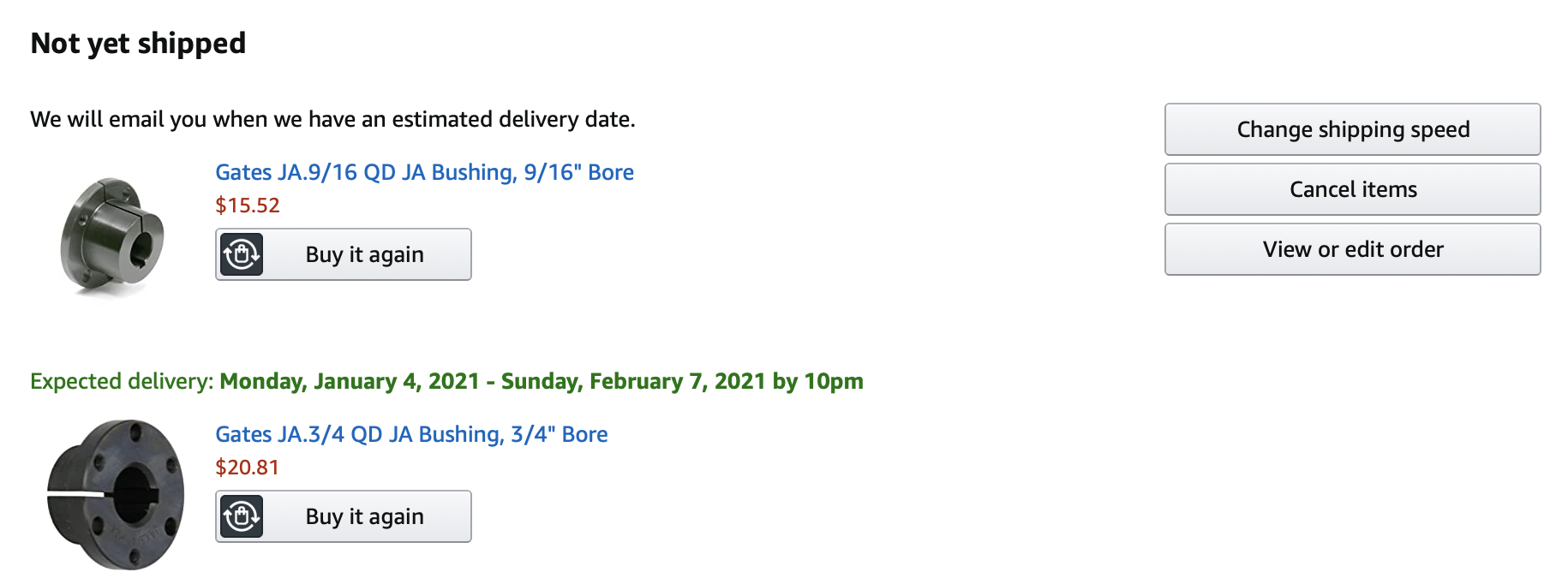Click the 9/16" bore bushing product image

pyautogui.click(x=112, y=235)
